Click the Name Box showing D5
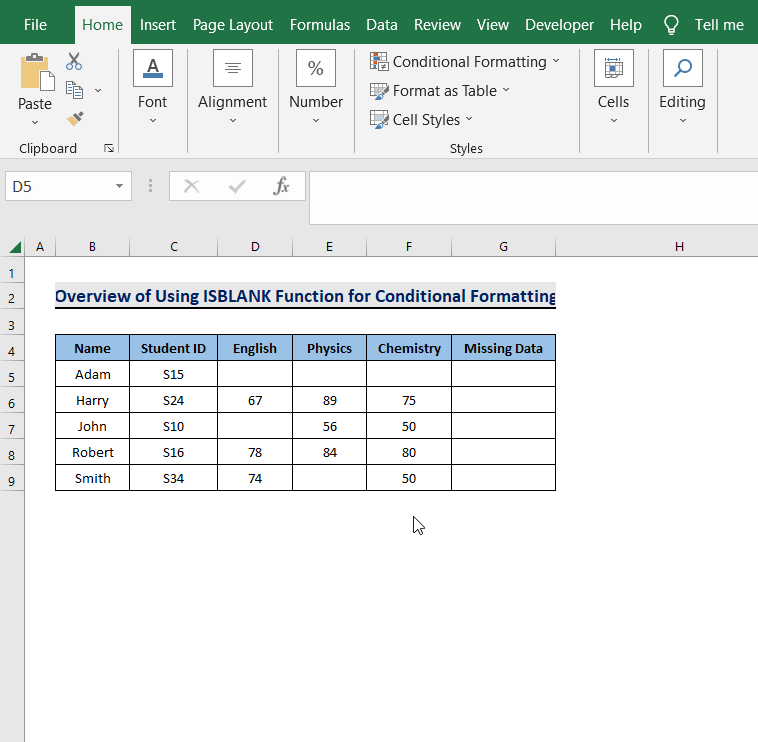The height and width of the screenshot is (742, 758). [x=68, y=186]
